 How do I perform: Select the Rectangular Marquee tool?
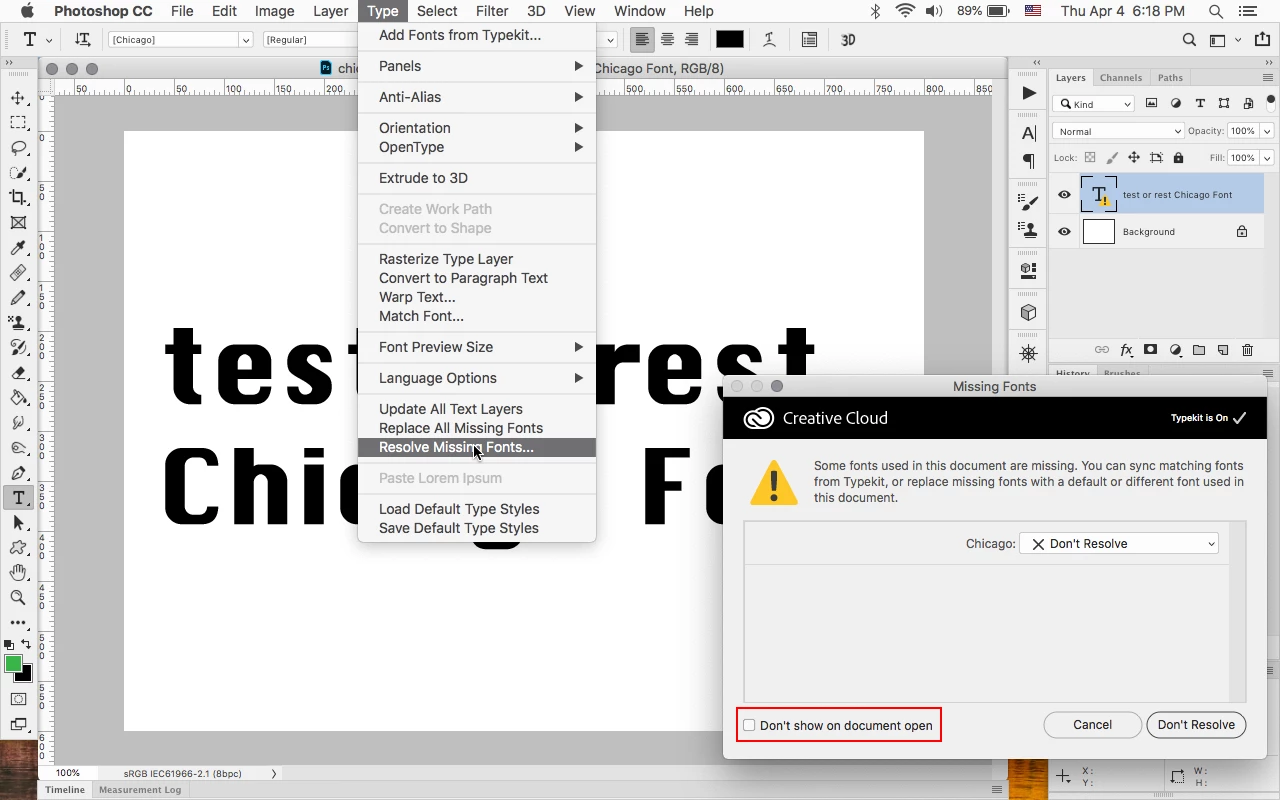[x=18, y=123]
